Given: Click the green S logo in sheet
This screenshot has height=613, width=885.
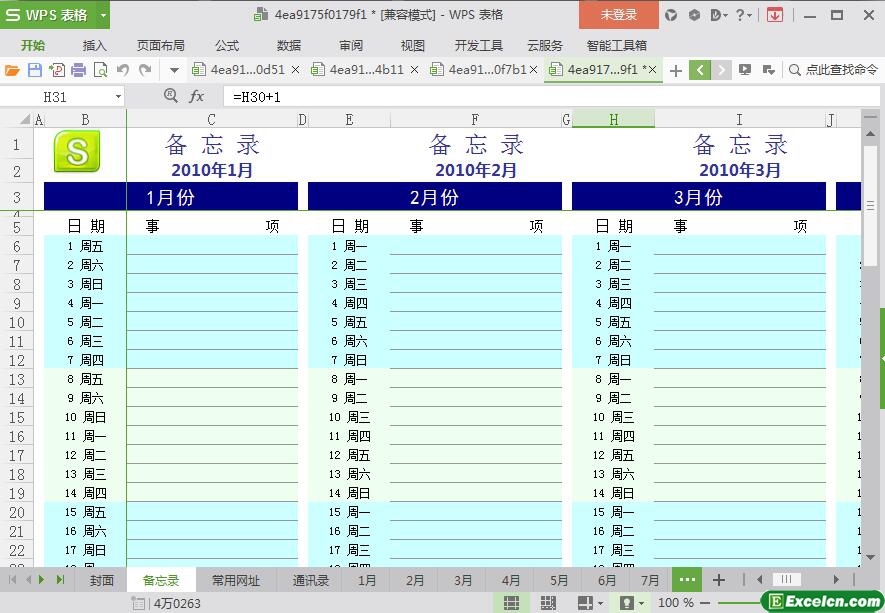Looking at the screenshot, I should point(77,152).
